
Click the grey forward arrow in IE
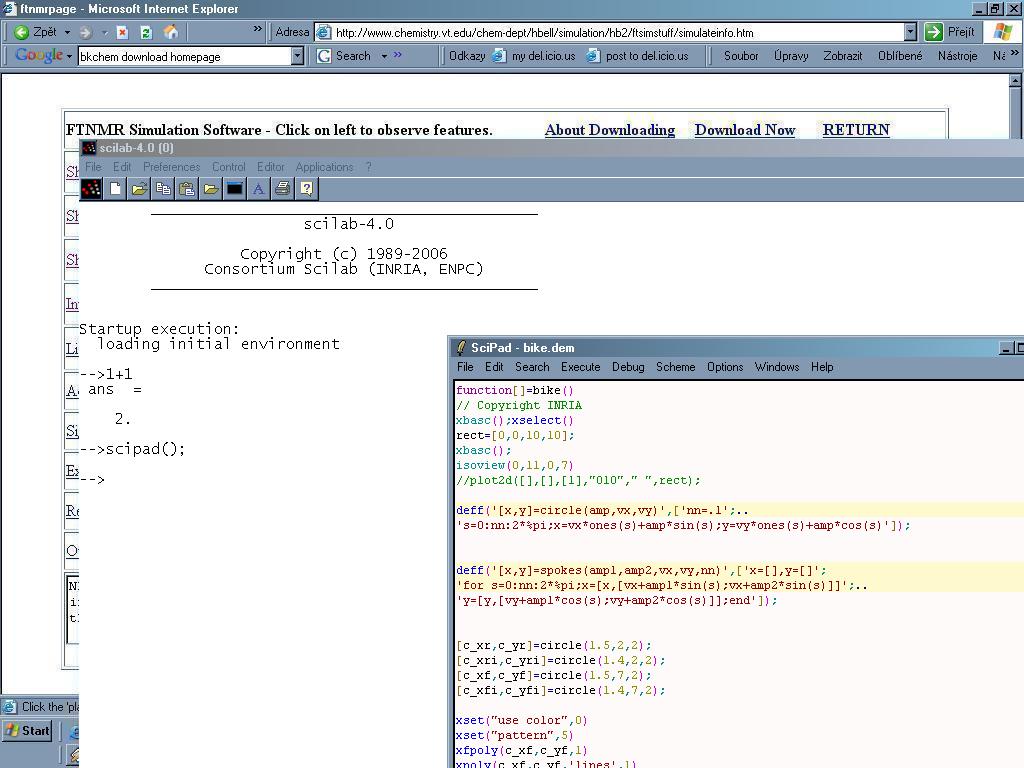(85, 32)
